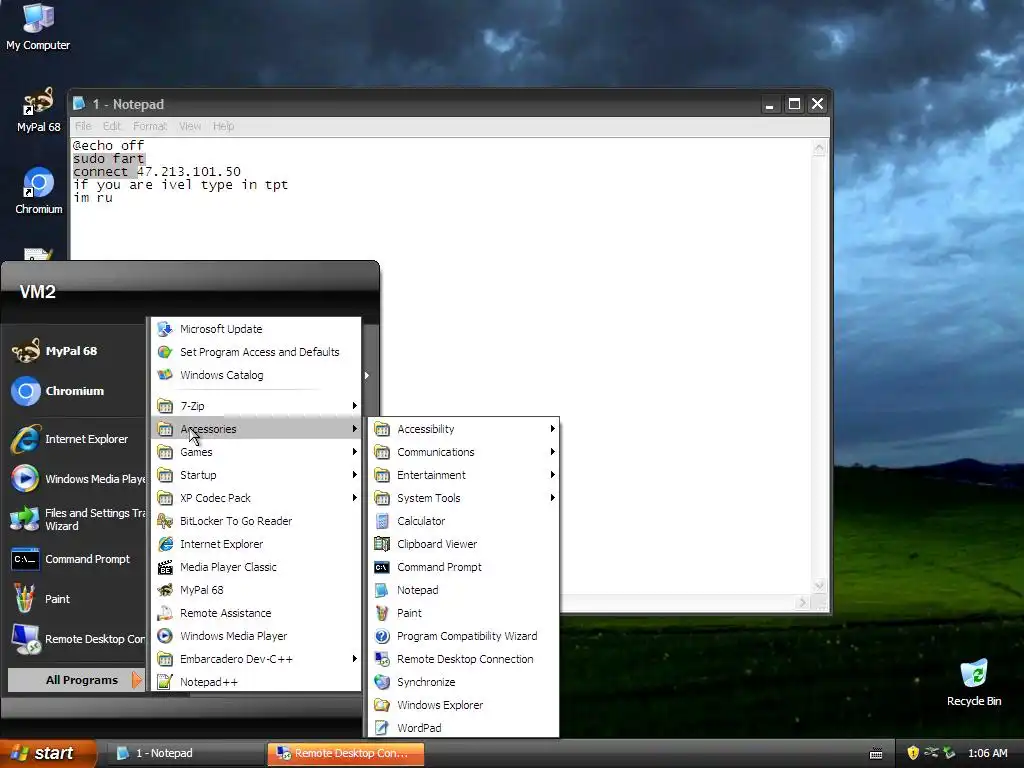The width and height of the screenshot is (1024, 768).
Task: Open the Notepad View menu
Action: coord(190,126)
